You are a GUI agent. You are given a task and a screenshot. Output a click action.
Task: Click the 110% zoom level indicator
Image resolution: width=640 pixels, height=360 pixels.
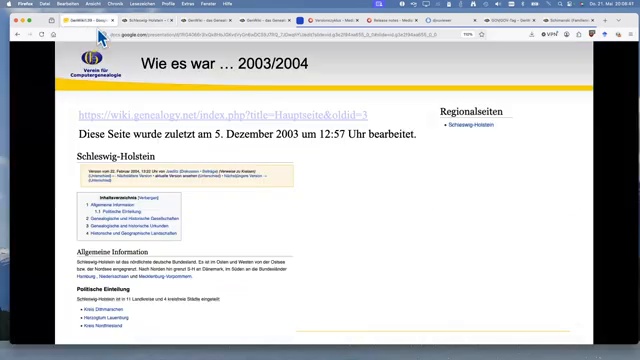tap(468, 35)
